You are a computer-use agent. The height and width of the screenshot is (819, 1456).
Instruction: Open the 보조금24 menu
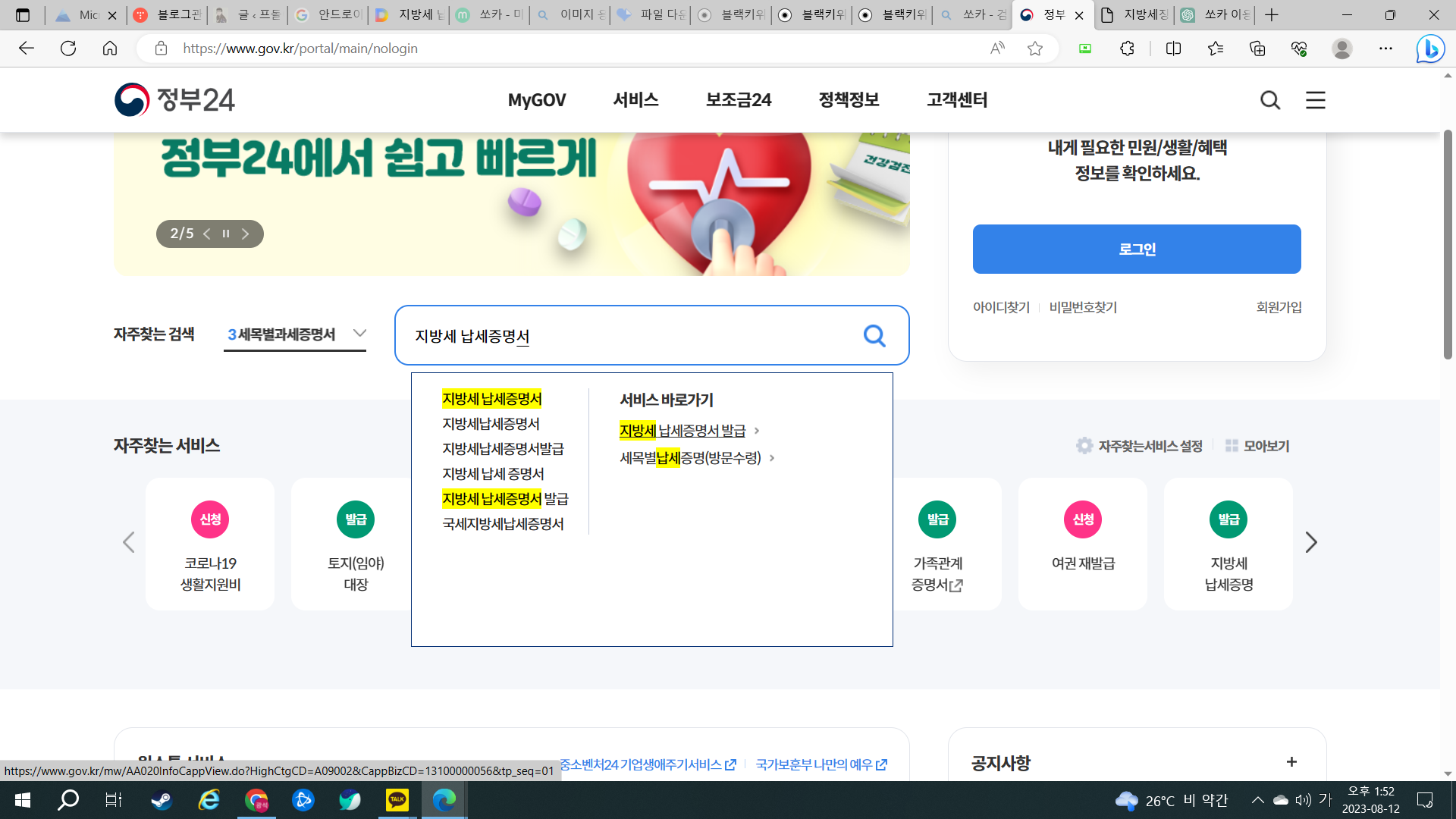[738, 99]
